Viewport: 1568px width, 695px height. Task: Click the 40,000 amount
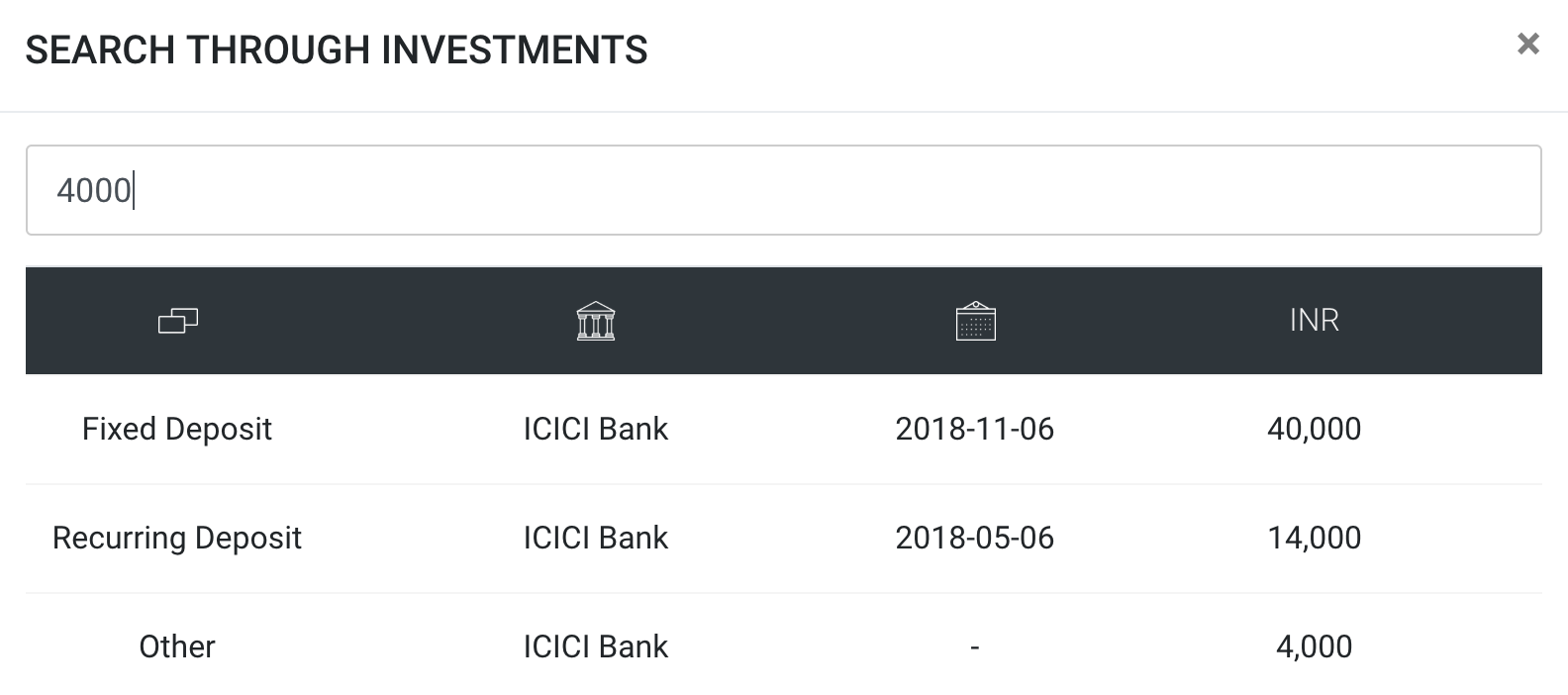tap(1314, 429)
